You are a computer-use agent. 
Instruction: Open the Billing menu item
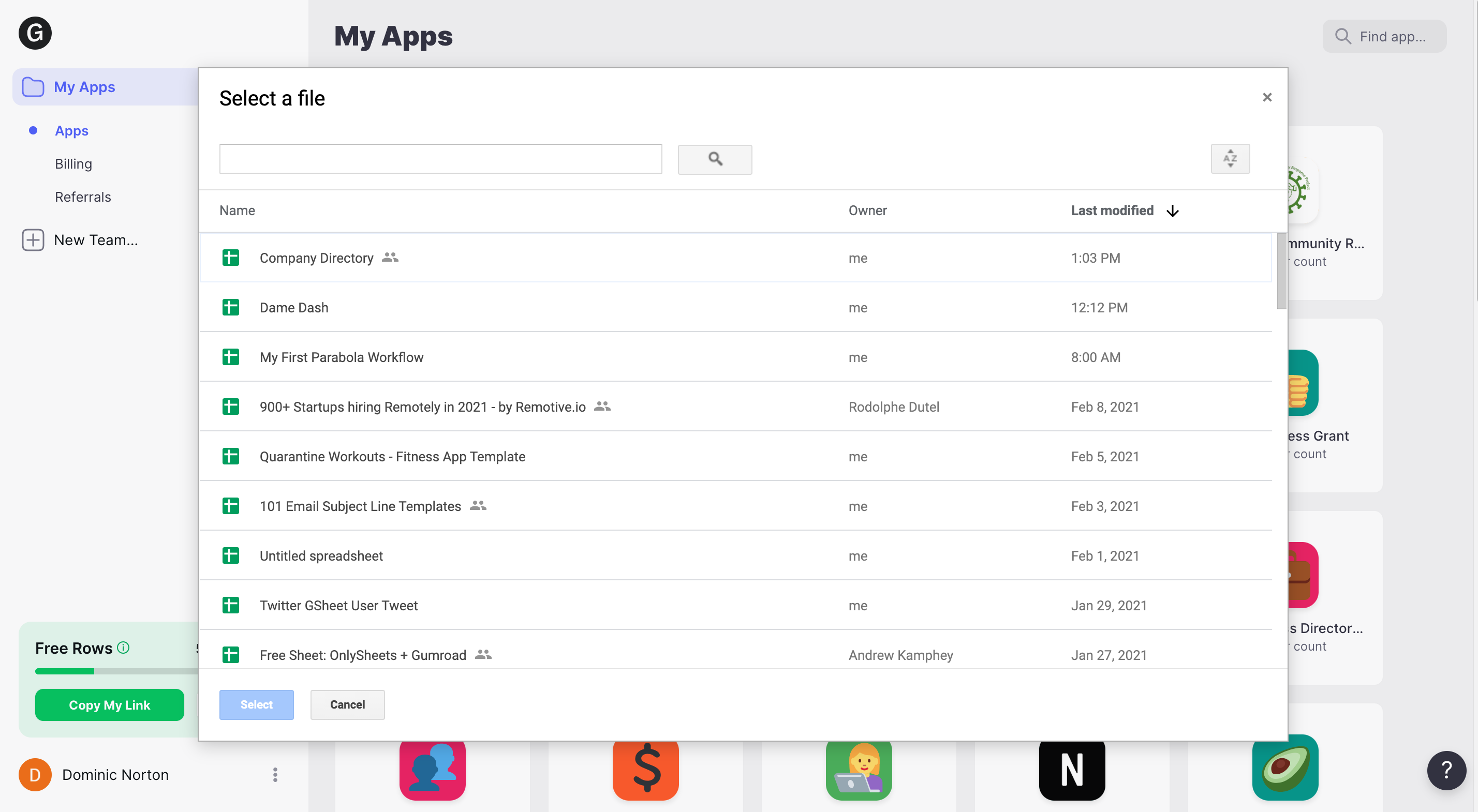coord(73,164)
